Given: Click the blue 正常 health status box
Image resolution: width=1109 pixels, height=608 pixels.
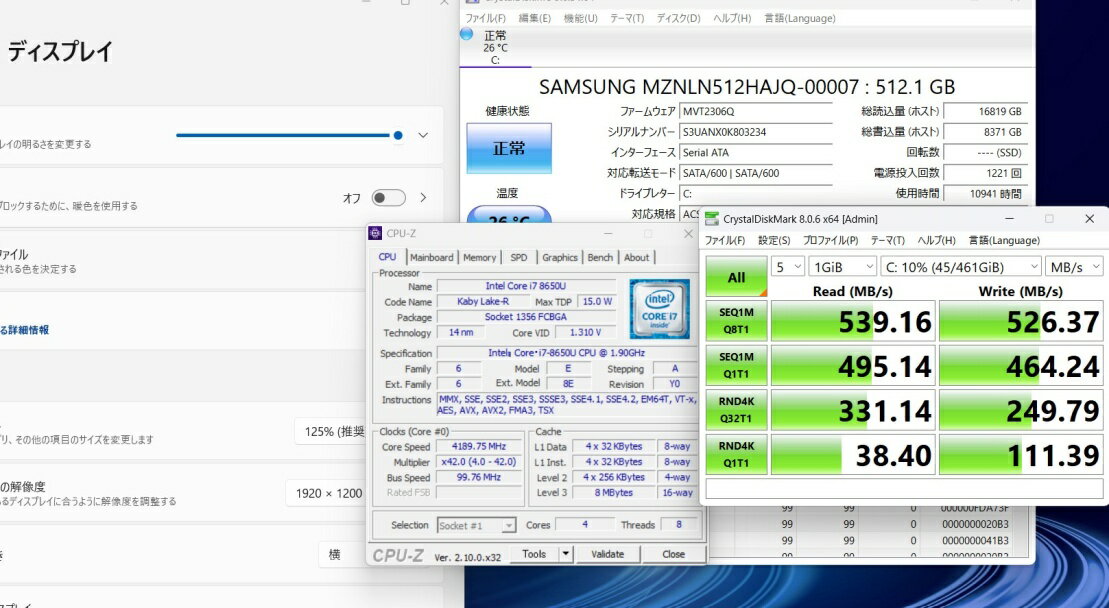Looking at the screenshot, I should tap(508, 148).
